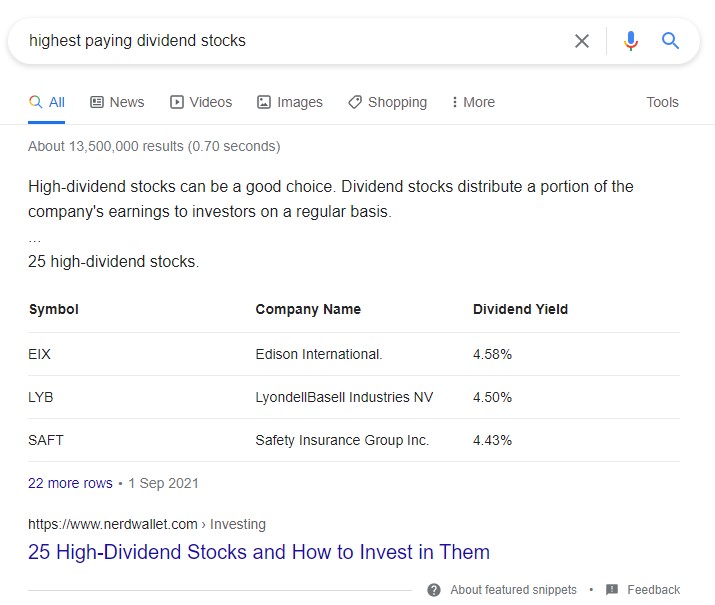Click the Dividend Yield column header

coord(520,309)
